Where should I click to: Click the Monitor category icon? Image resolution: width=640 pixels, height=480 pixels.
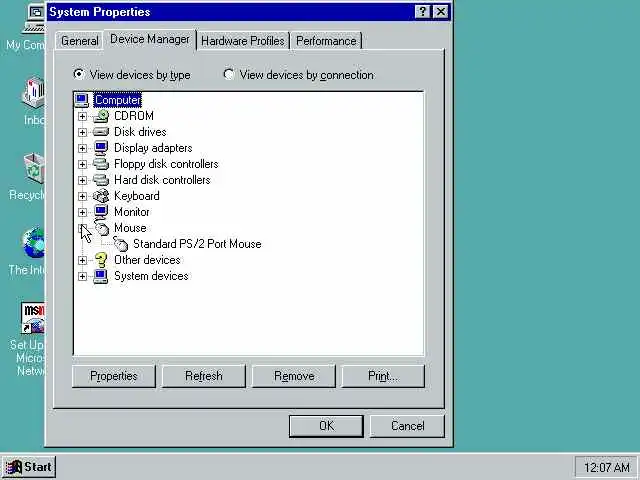coord(101,212)
